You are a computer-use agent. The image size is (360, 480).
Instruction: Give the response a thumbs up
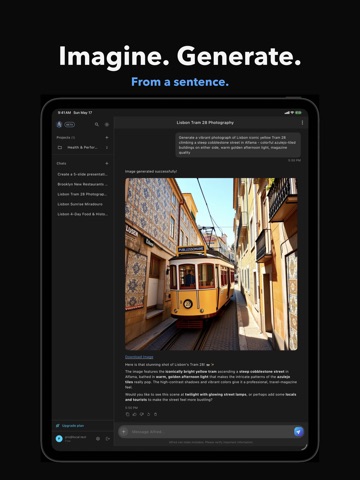[x=134, y=414]
